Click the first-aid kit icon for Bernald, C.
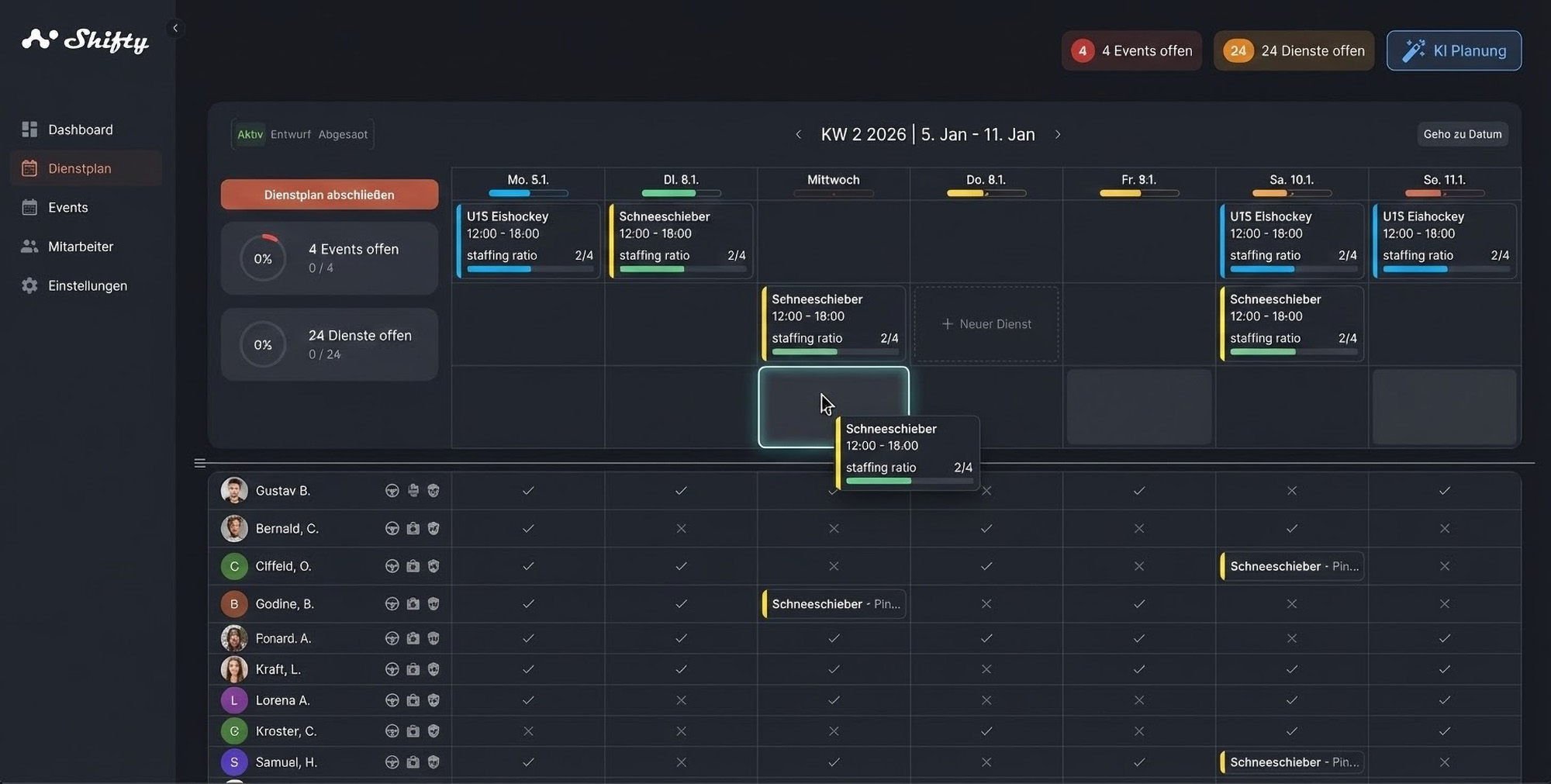The image size is (1551, 784). tap(413, 529)
